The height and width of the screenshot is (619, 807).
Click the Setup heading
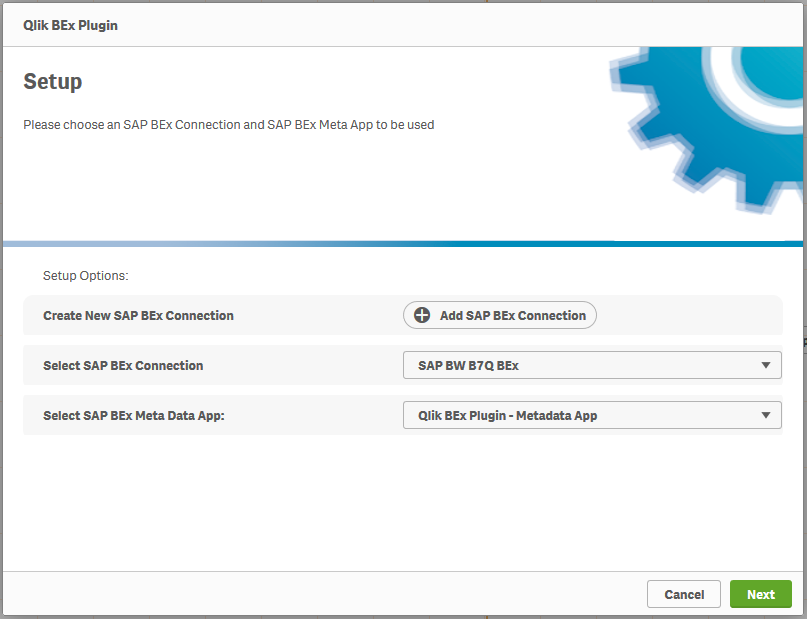(x=52, y=81)
